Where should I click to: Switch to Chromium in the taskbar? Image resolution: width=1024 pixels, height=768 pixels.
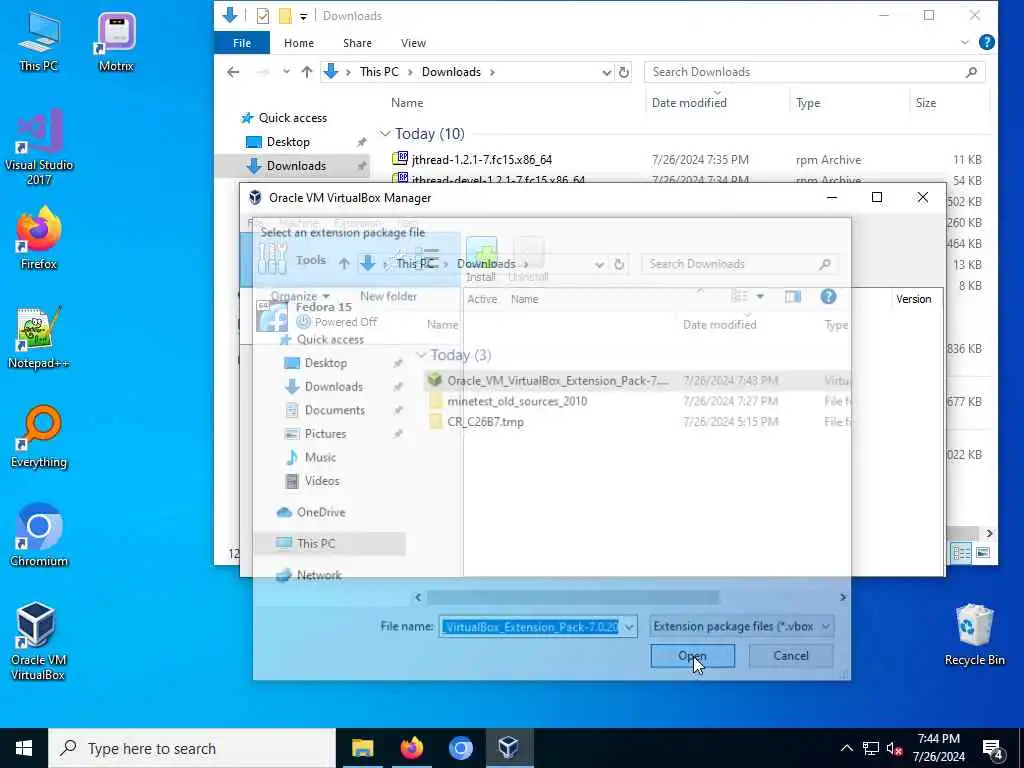pos(460,748)
